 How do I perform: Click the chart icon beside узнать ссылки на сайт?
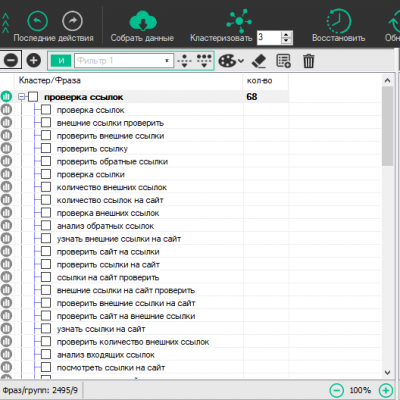(x=6, y=329)
